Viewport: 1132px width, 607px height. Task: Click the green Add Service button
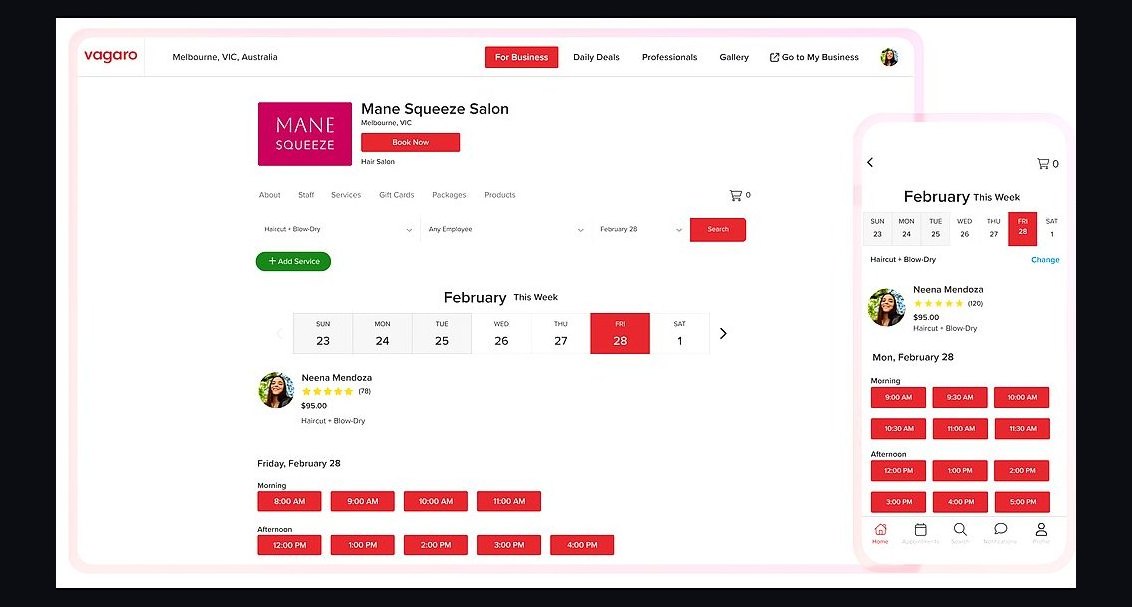[293, 261]
